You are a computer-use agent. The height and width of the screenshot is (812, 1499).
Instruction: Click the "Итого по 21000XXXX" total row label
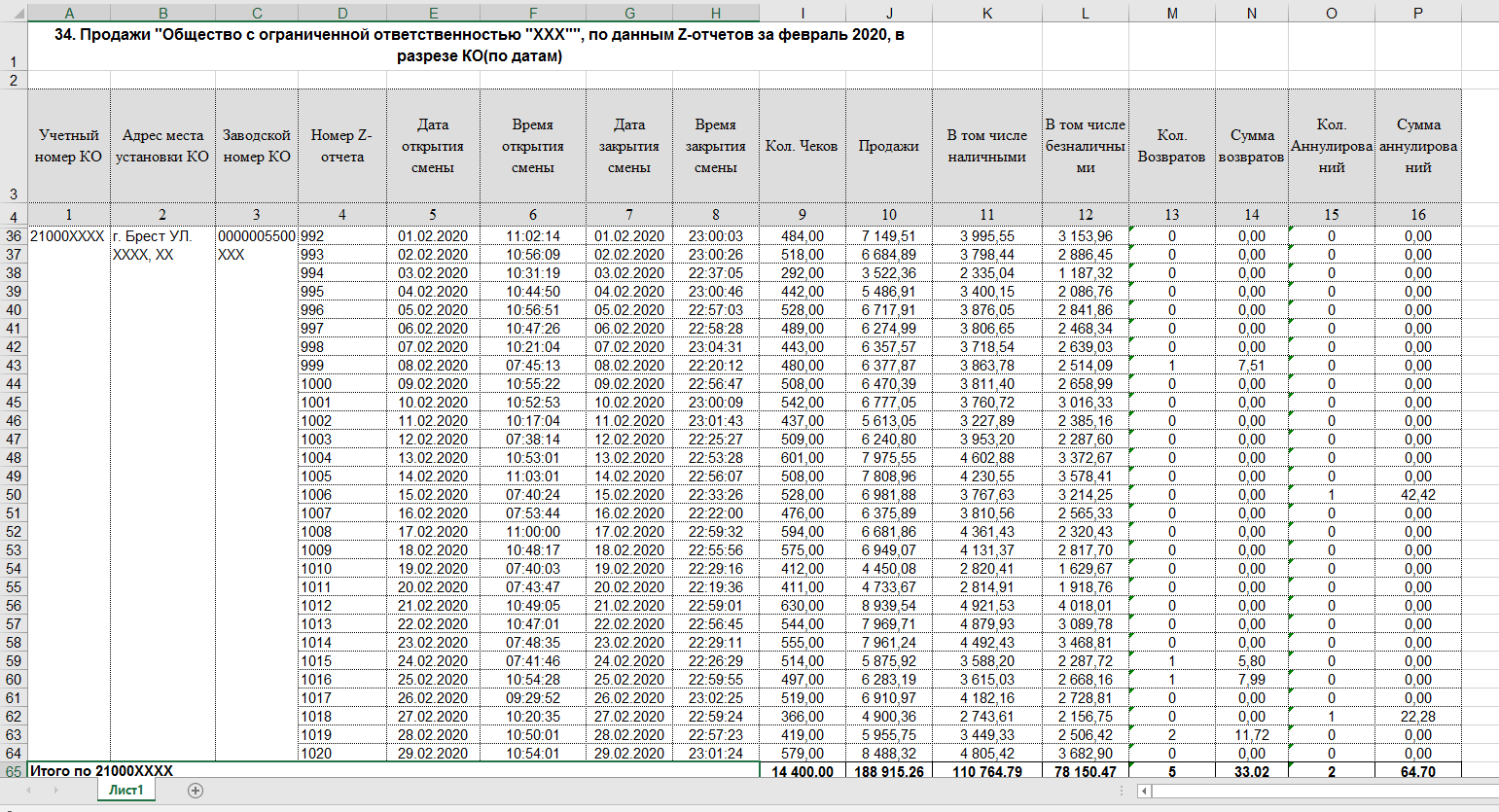394,771
